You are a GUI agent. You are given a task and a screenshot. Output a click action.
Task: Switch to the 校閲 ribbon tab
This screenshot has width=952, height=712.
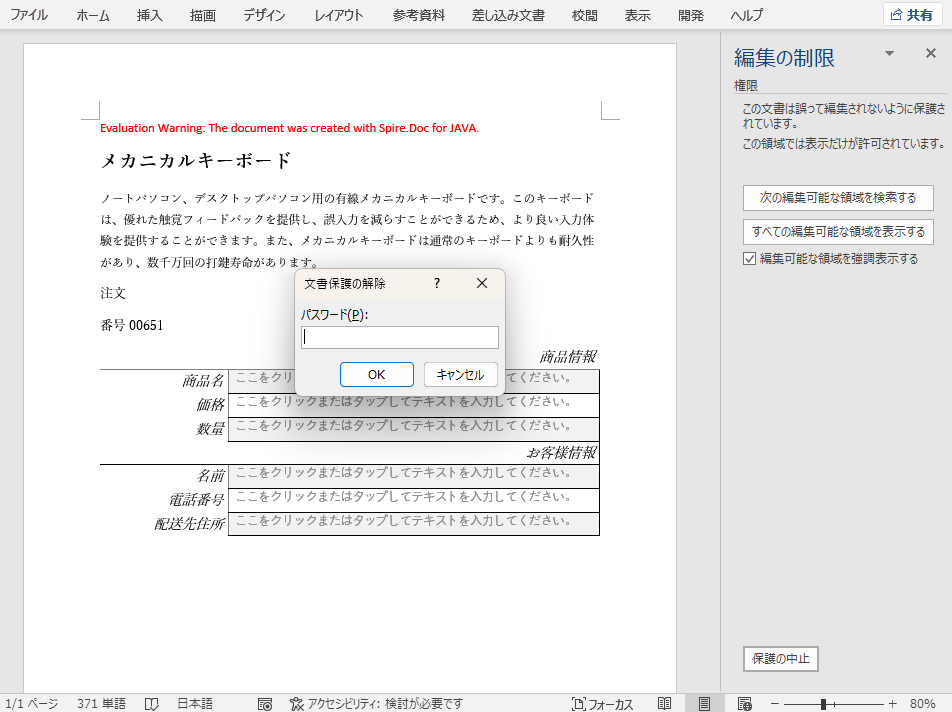coord(583,15)
